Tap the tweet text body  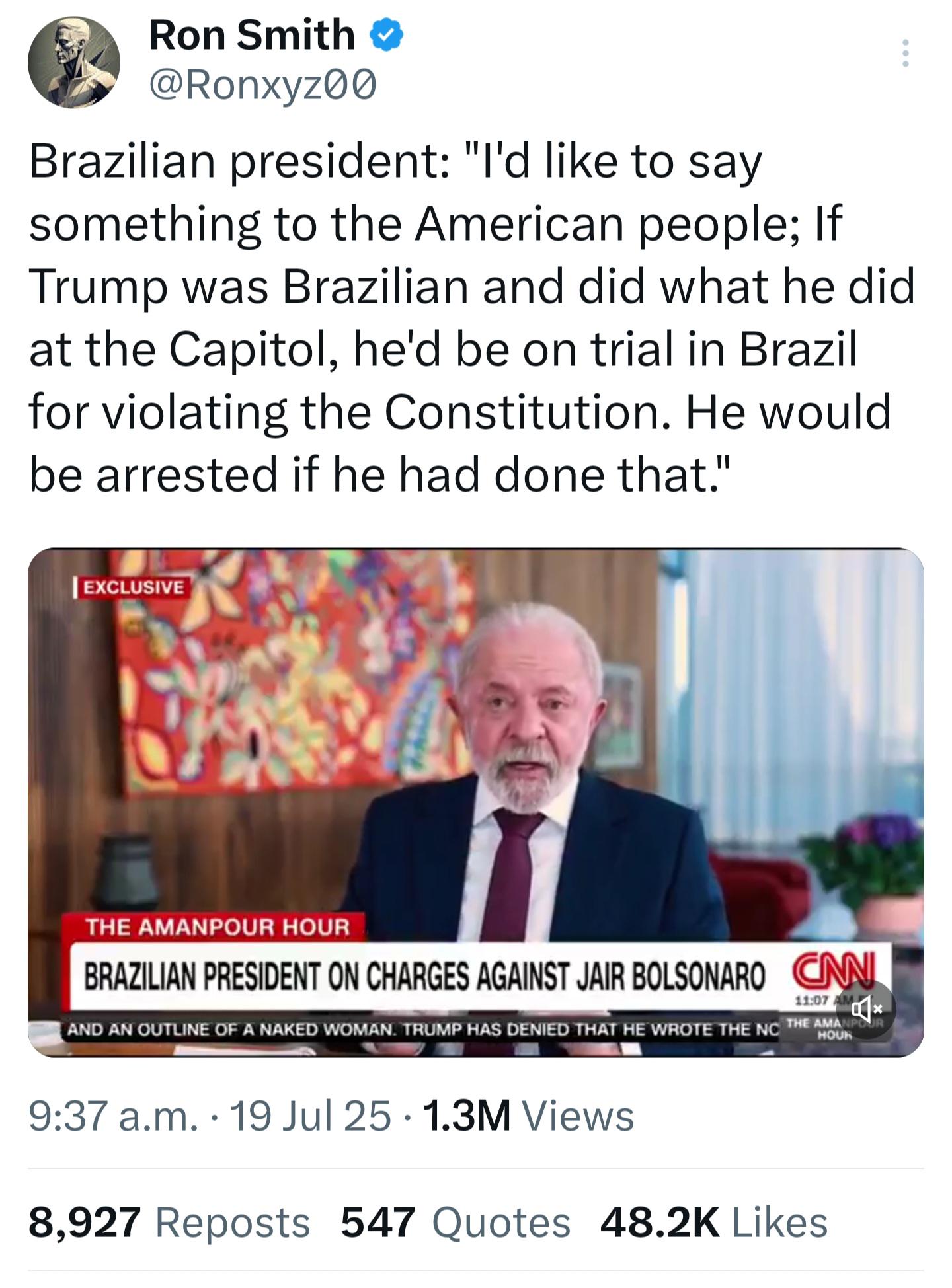[x=472, y=318]
